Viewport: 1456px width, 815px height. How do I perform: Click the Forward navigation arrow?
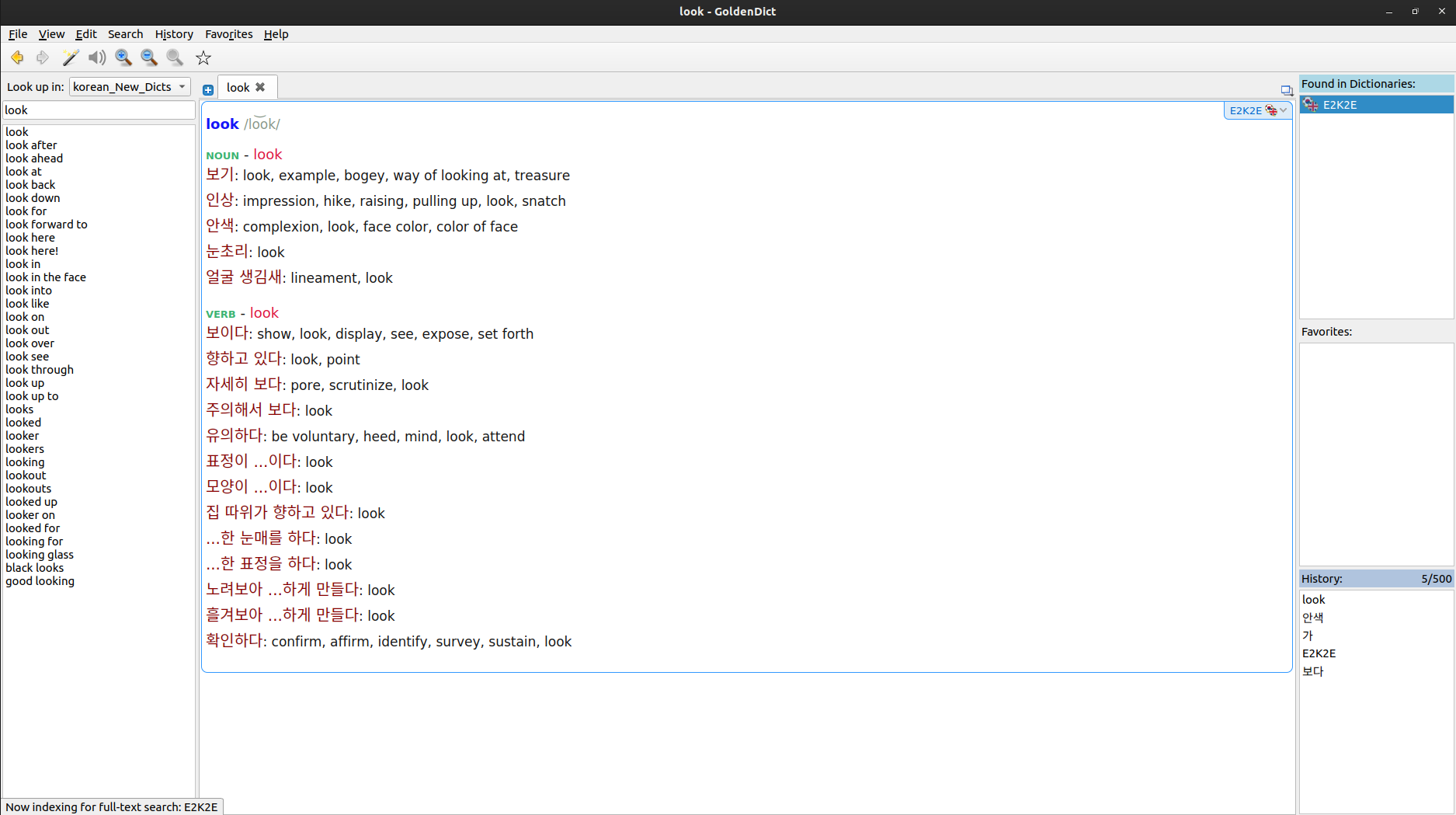[43, 57]
